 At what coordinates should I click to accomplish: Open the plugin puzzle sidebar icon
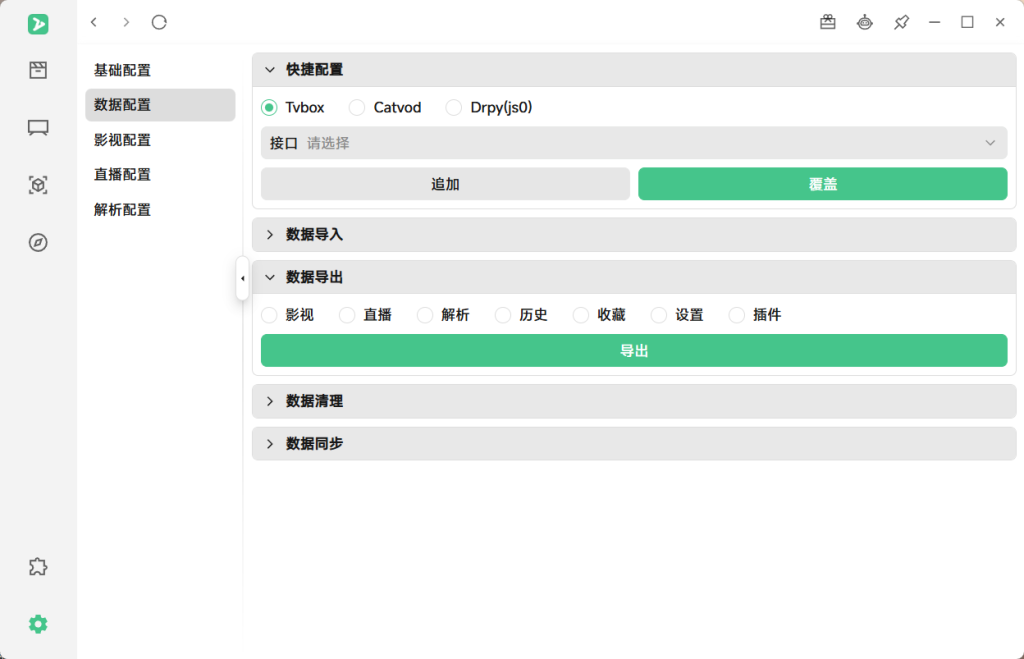(x=38, y=566)
